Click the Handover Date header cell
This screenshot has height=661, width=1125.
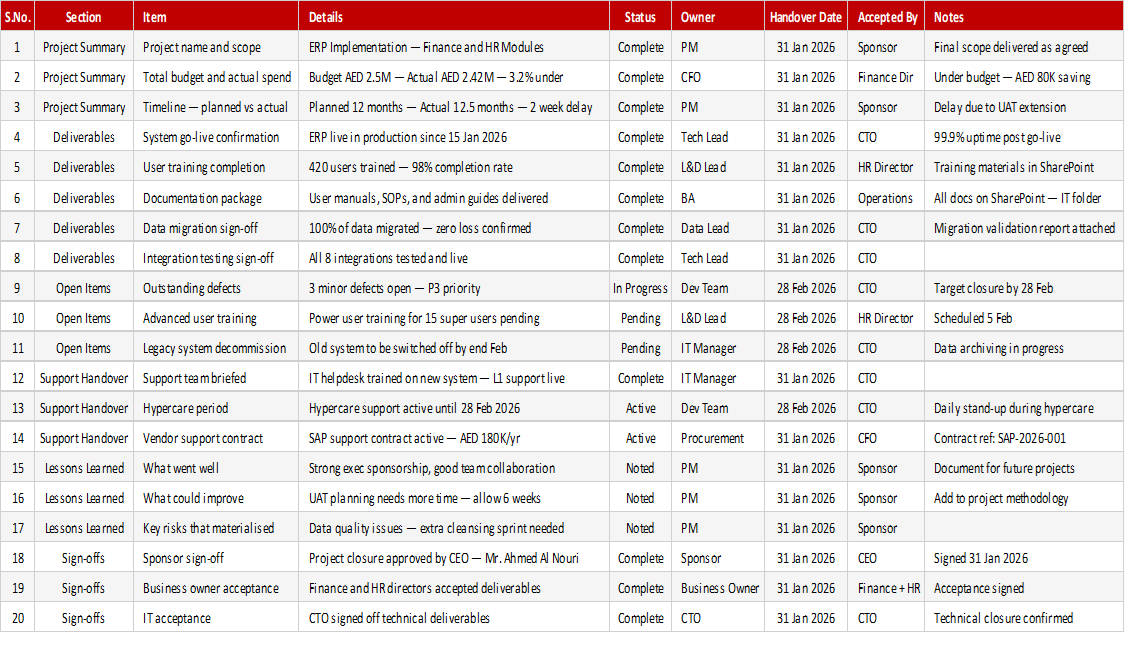click(806, 17)
